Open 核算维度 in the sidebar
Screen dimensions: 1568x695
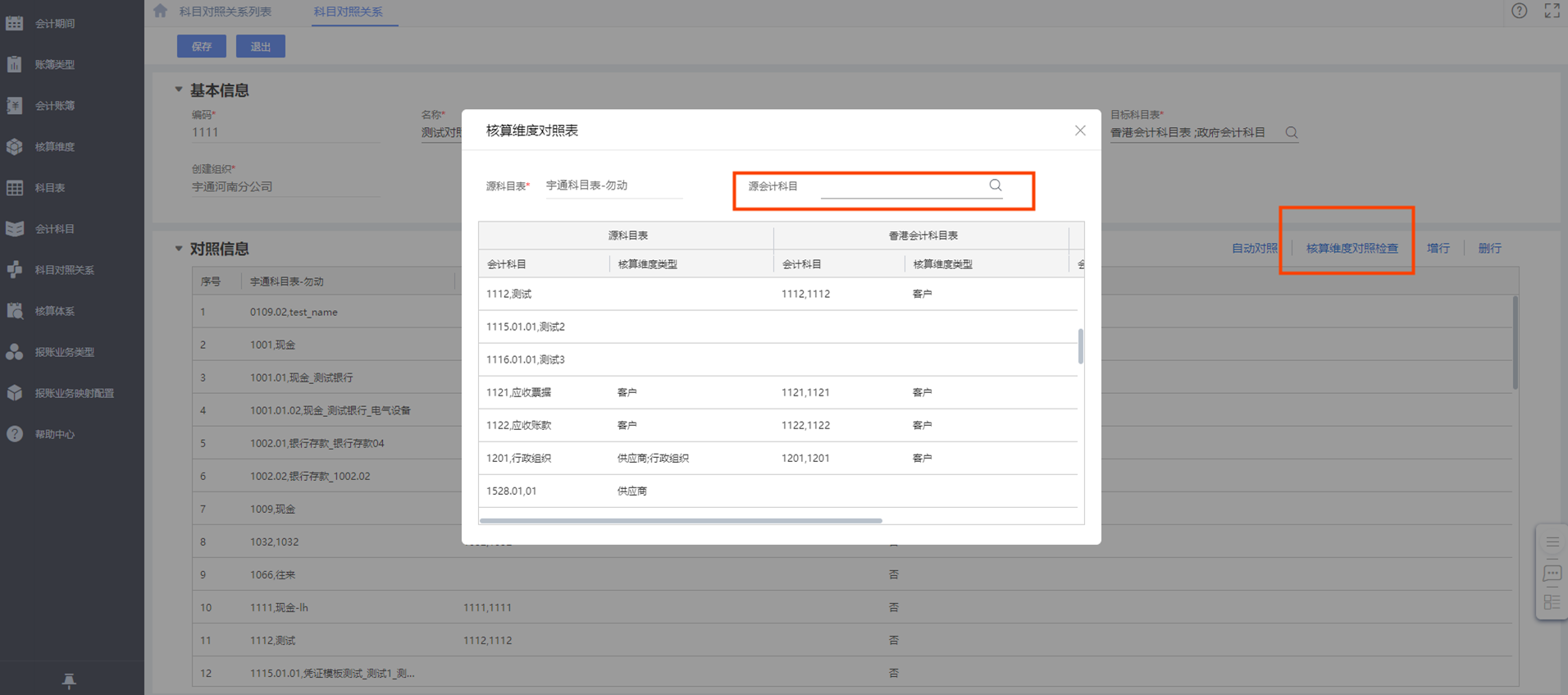point(55,147)
